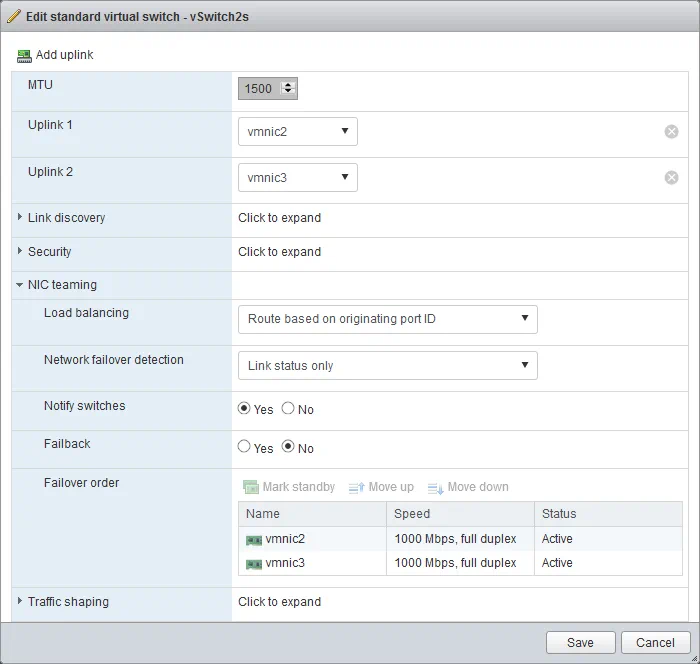Screen dimensions: 700x664
Task: Open the Network failover detection dropdown
Action: (387, 366)
